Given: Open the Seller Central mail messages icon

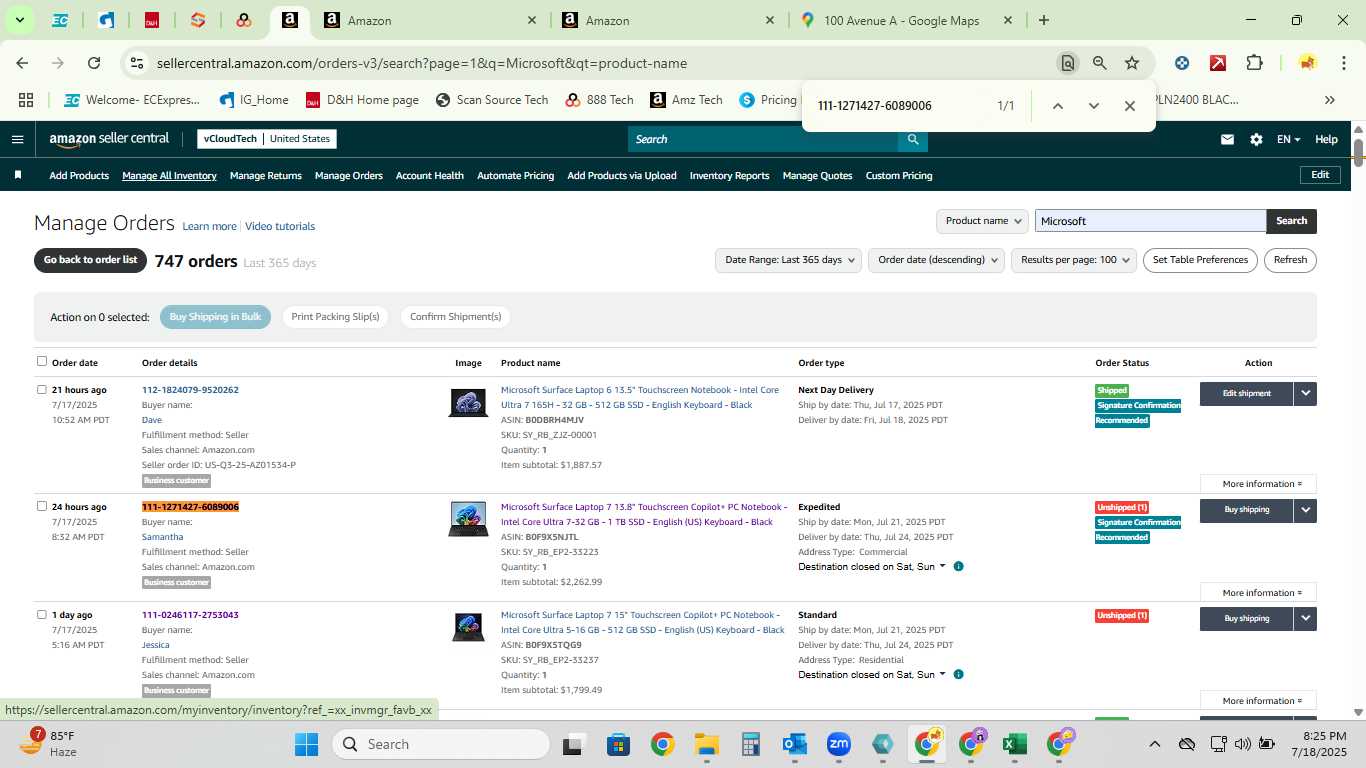Looking at the screenshot, I should coord(1227,140).
